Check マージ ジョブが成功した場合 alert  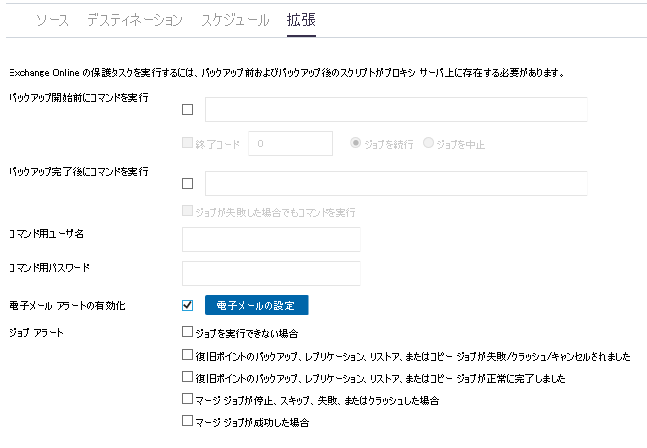click(187, 421)
